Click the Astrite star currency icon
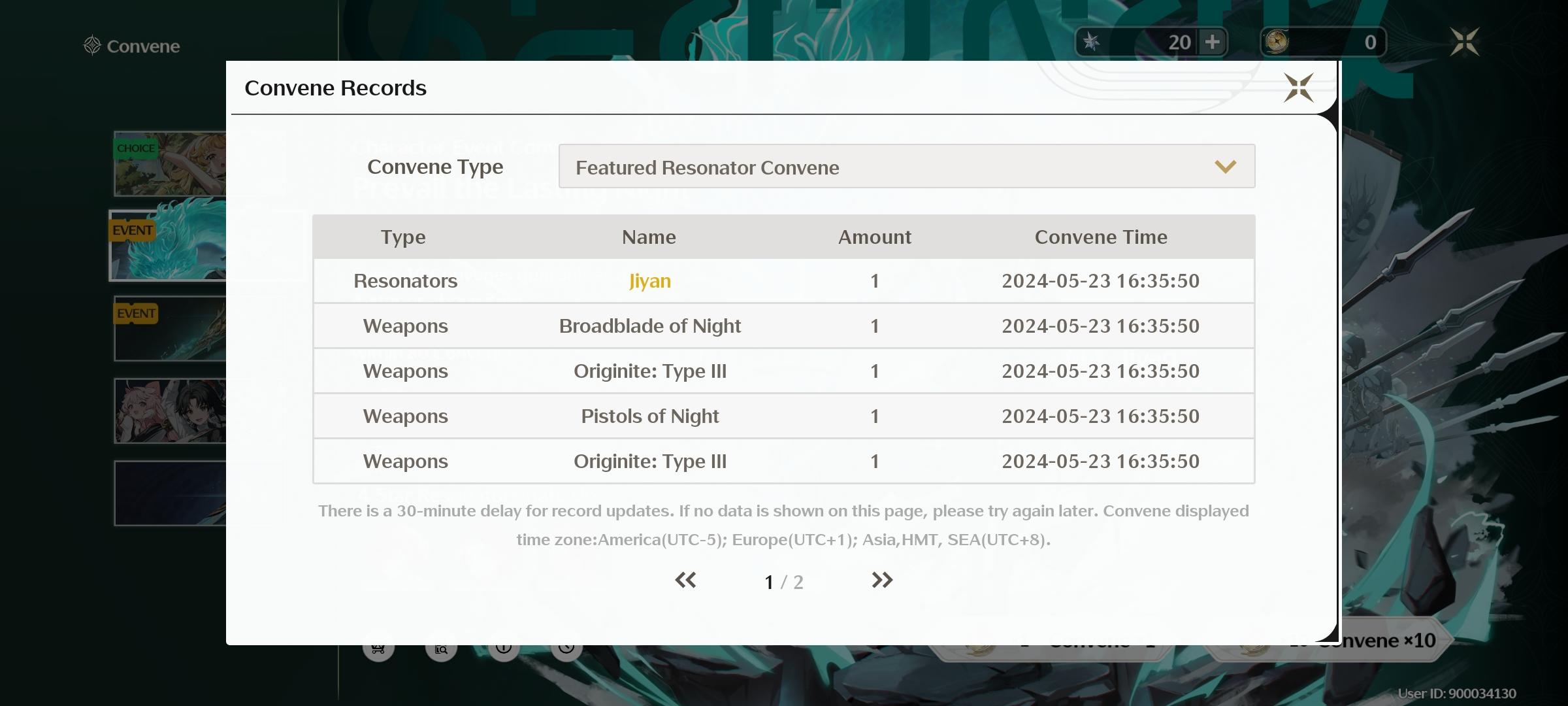The width and height of the screenshot is (1568, 706). click(1092, 42)
